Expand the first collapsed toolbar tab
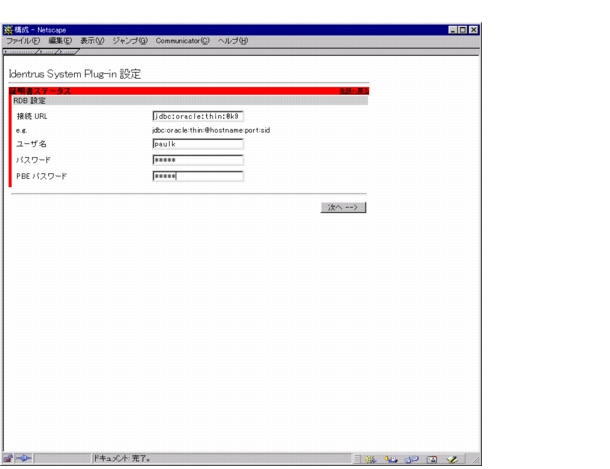Image resolution: width=610 pixels, height=469 pixels. tap(21, 51)
